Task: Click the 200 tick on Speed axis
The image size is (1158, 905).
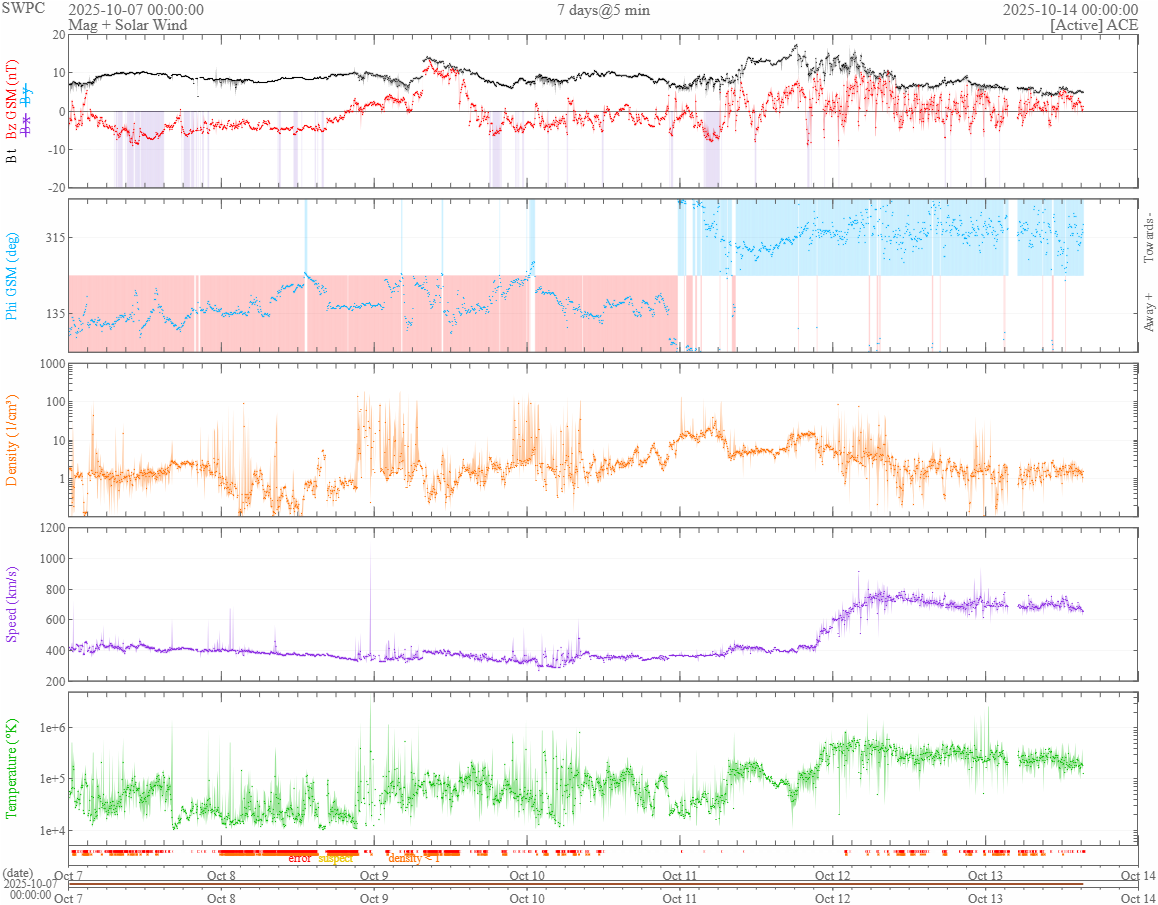Action: pyautogui.click(x=55, y=681)
